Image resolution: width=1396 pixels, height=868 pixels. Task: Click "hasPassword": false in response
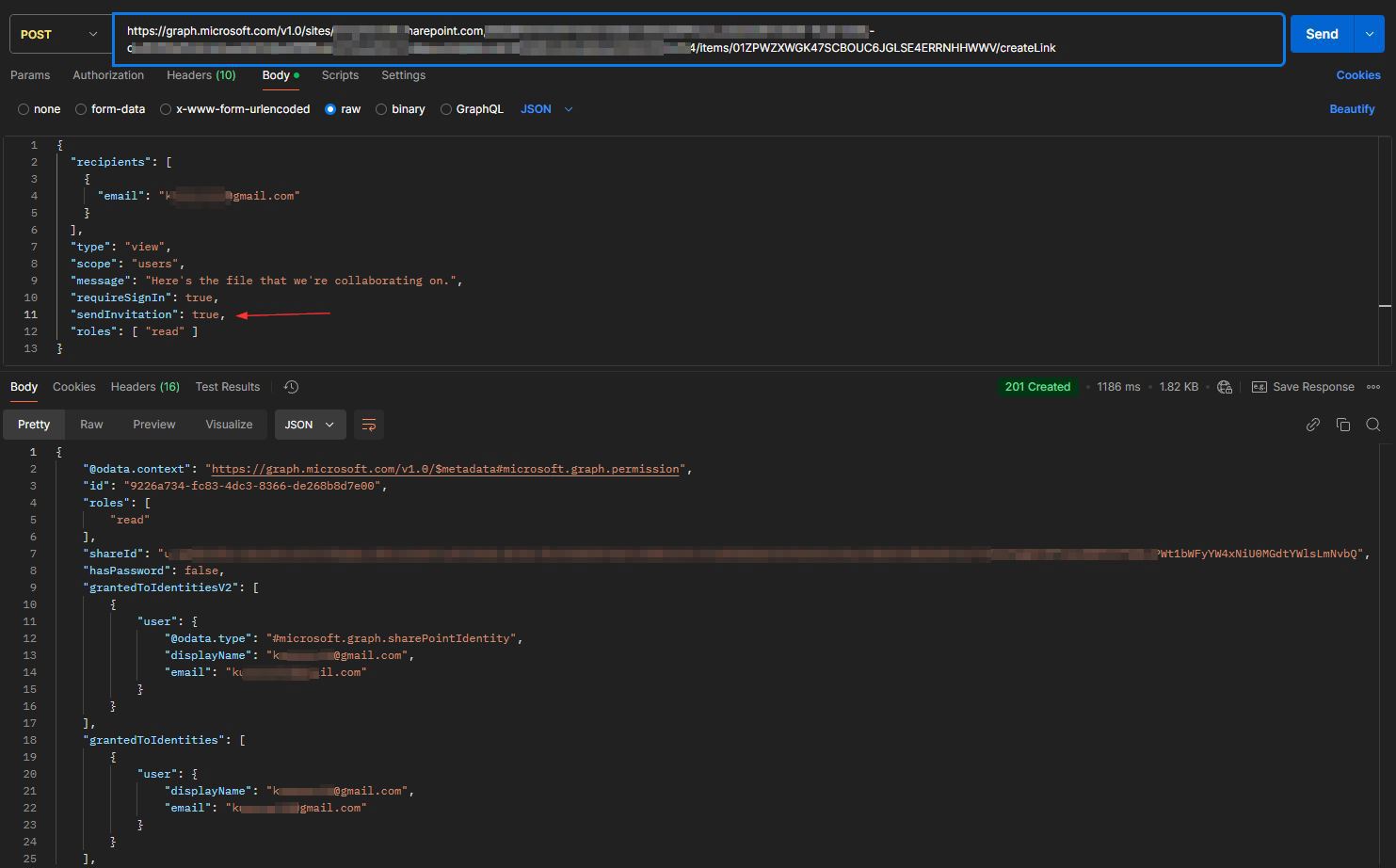tap(154, 571)
